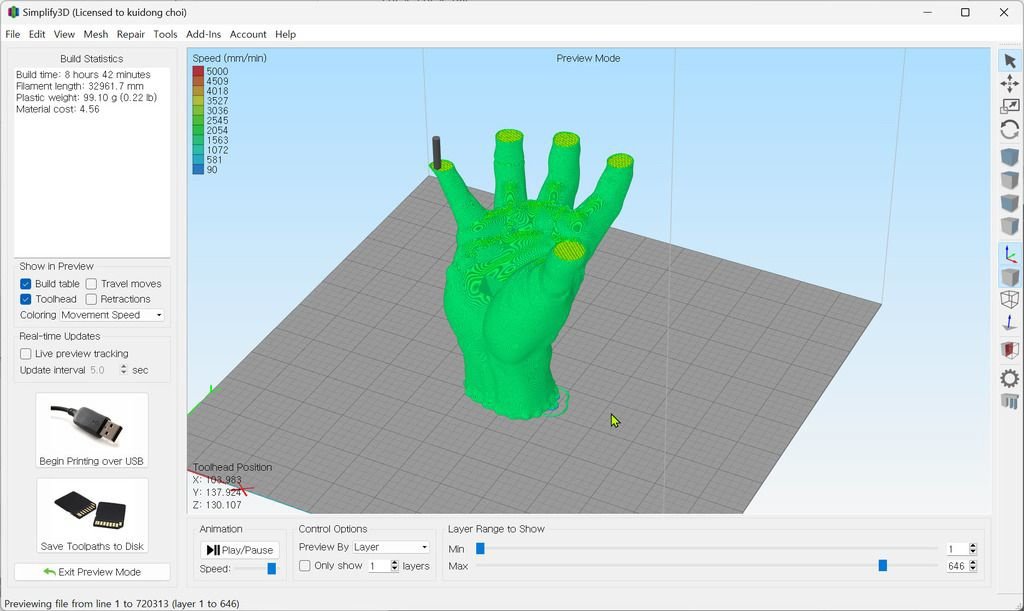Open the Mesh menu

(x=95, y=34)
